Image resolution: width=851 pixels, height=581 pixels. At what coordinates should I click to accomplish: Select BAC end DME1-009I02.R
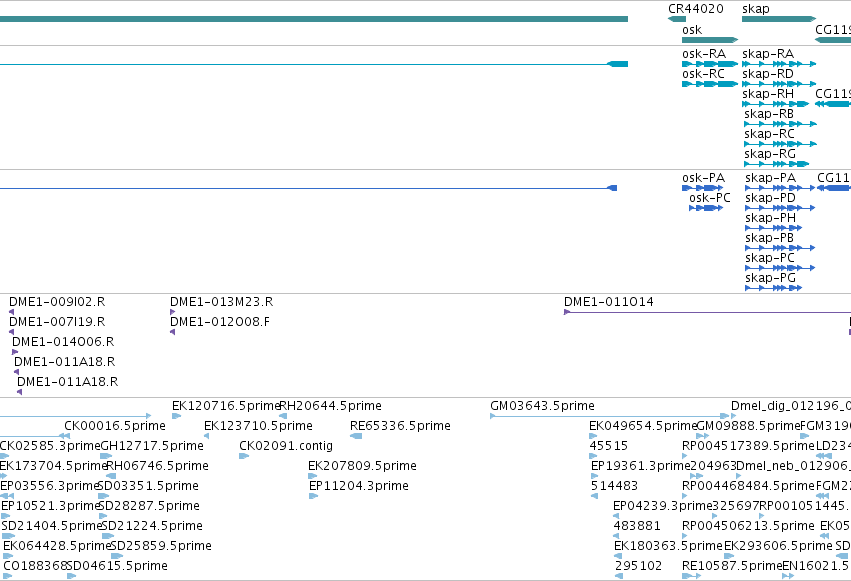pos(11,312)
